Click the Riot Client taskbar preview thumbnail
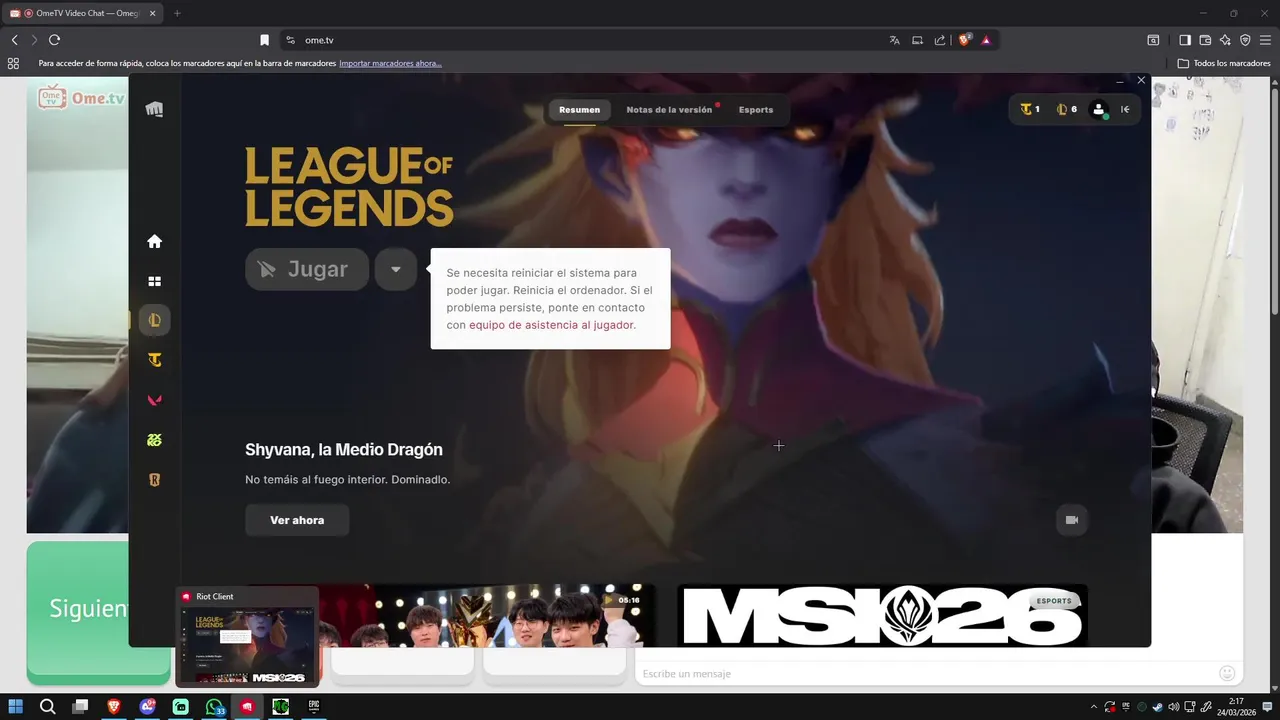 247,637
